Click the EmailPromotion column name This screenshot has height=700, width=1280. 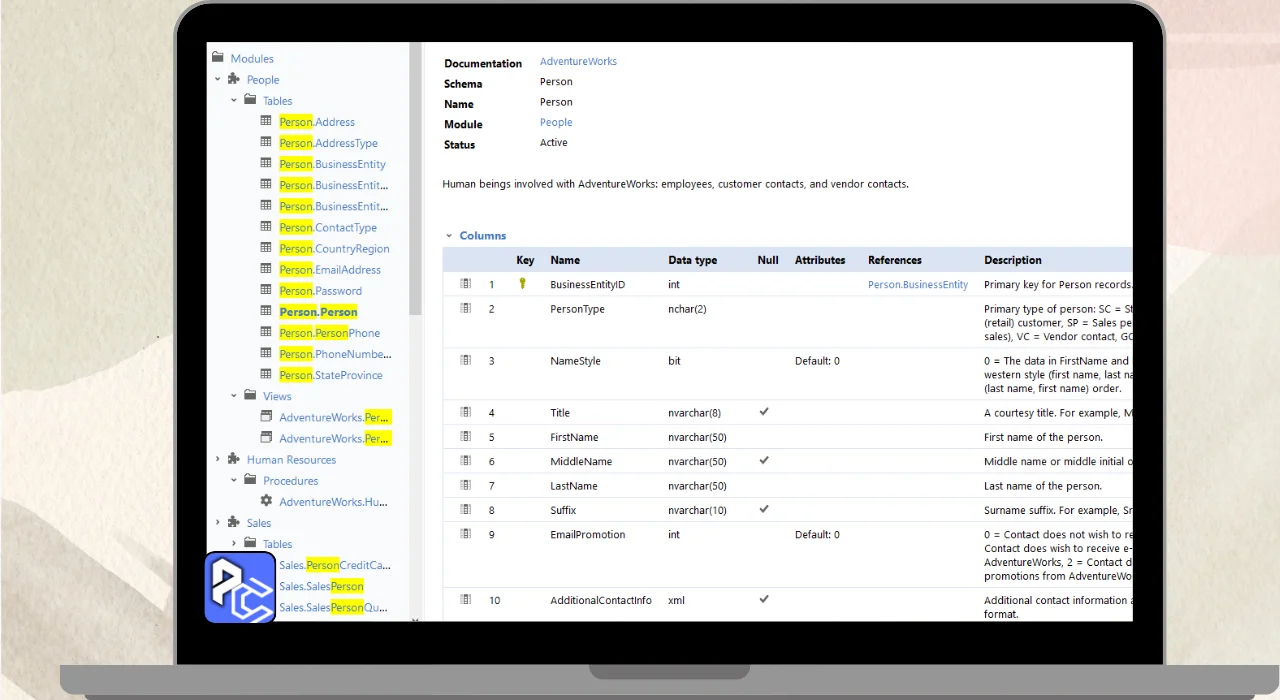(x=586, y=534)
